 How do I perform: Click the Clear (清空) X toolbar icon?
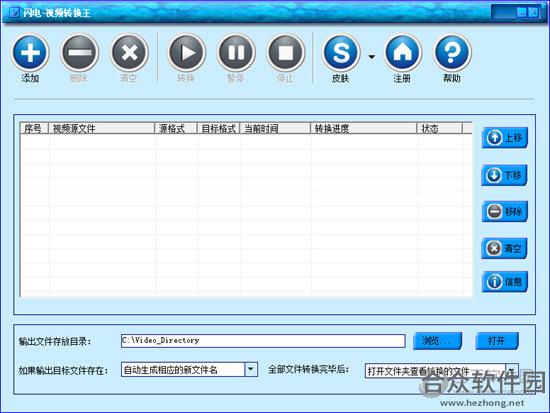[129, 53]
